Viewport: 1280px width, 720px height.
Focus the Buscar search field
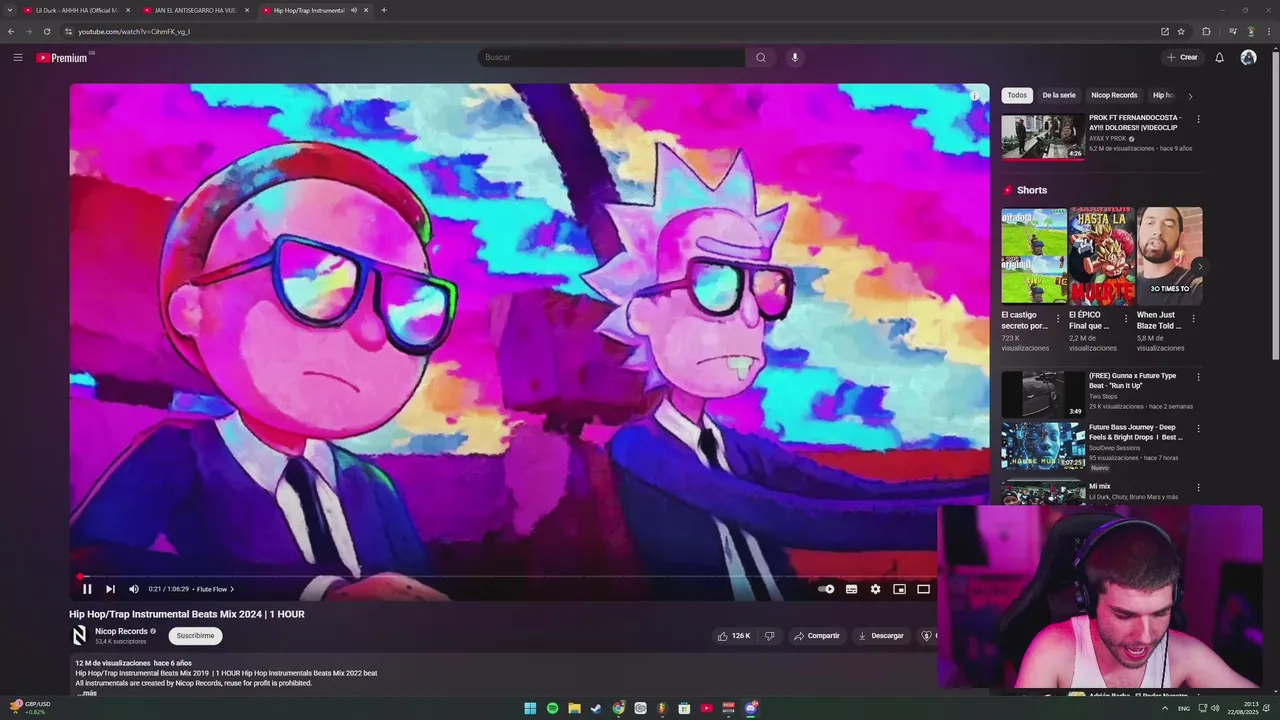click(612, 57)
